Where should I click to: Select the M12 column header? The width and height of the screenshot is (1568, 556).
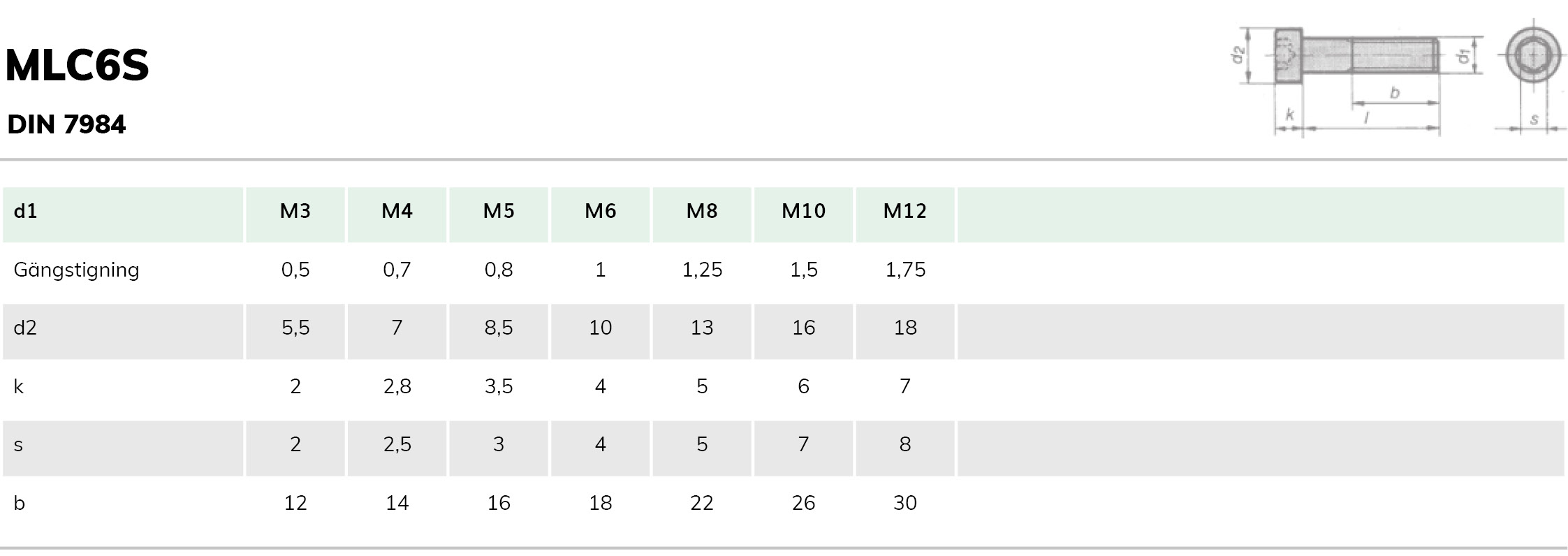[905, 211]
